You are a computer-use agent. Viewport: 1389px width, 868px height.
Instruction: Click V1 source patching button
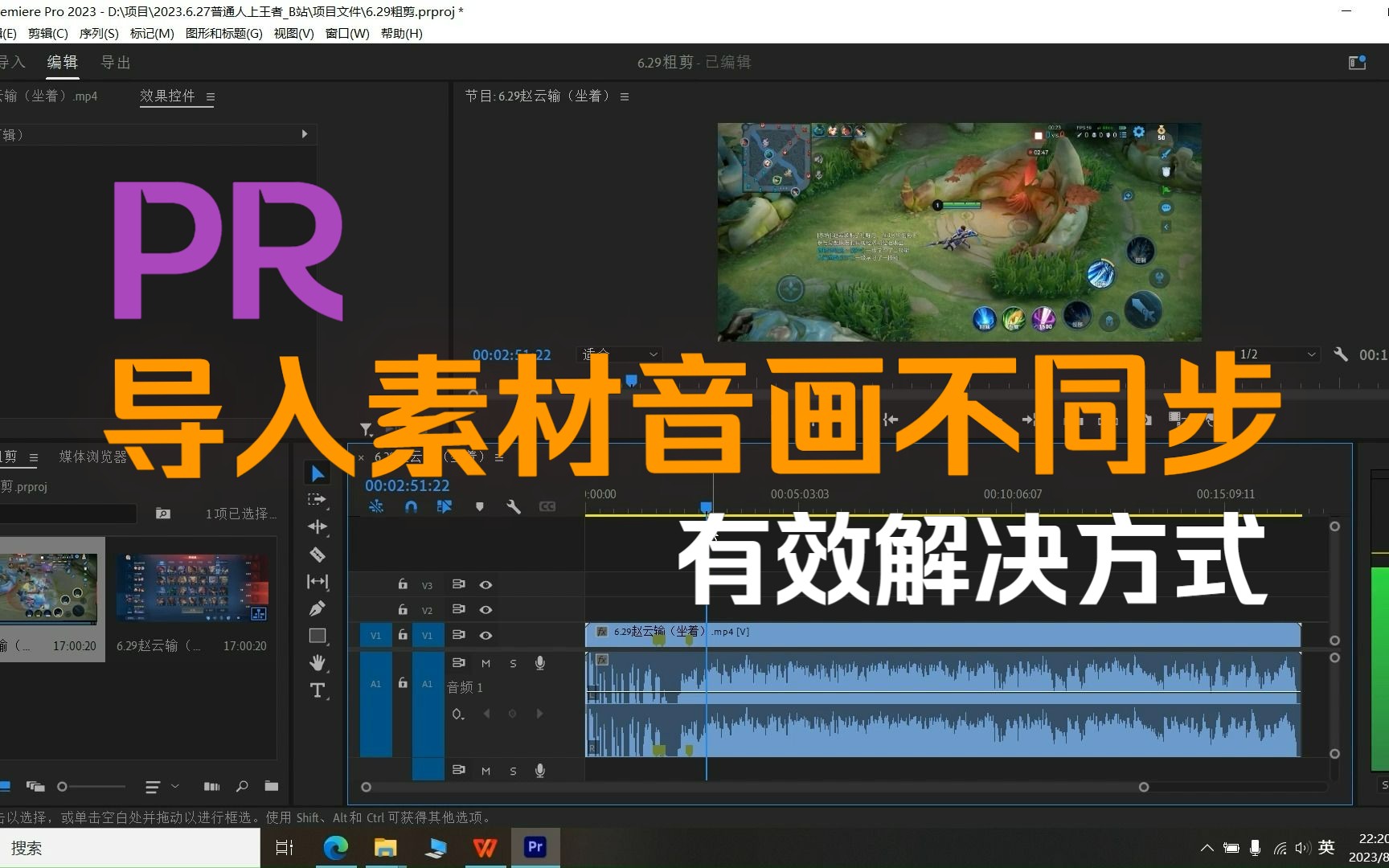(x=375, y=635)
